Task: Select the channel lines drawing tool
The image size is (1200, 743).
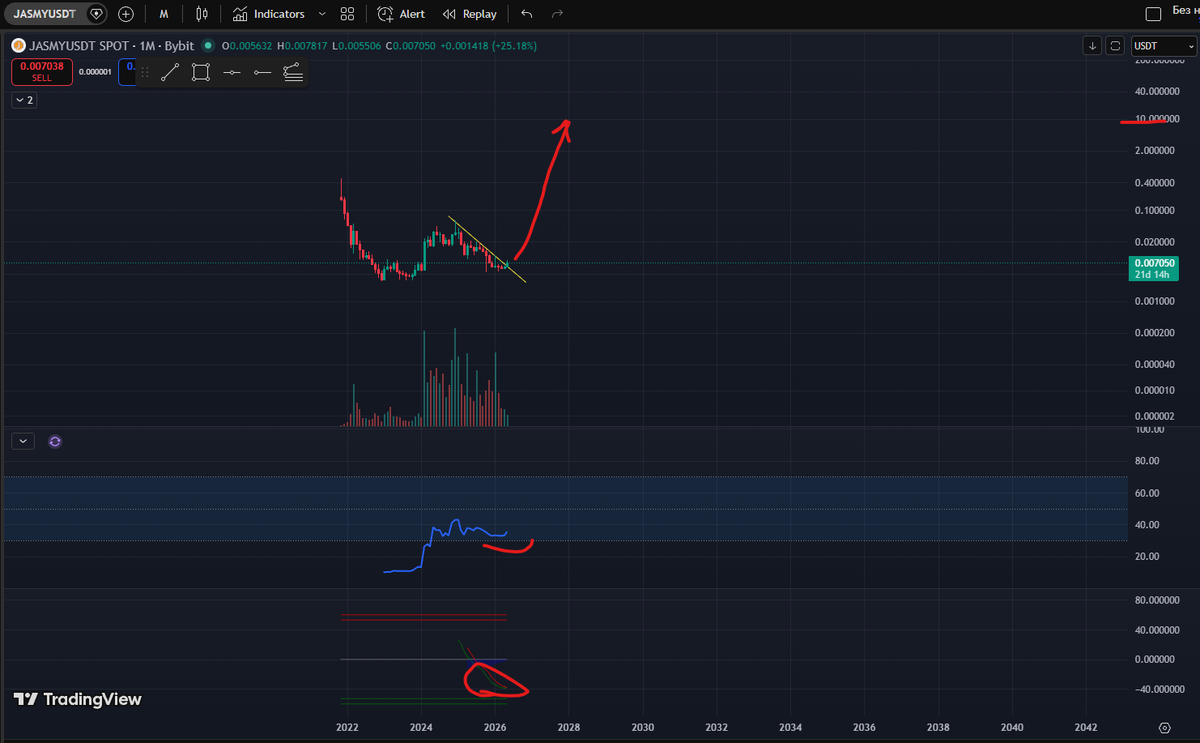Action: coord(293,72)
